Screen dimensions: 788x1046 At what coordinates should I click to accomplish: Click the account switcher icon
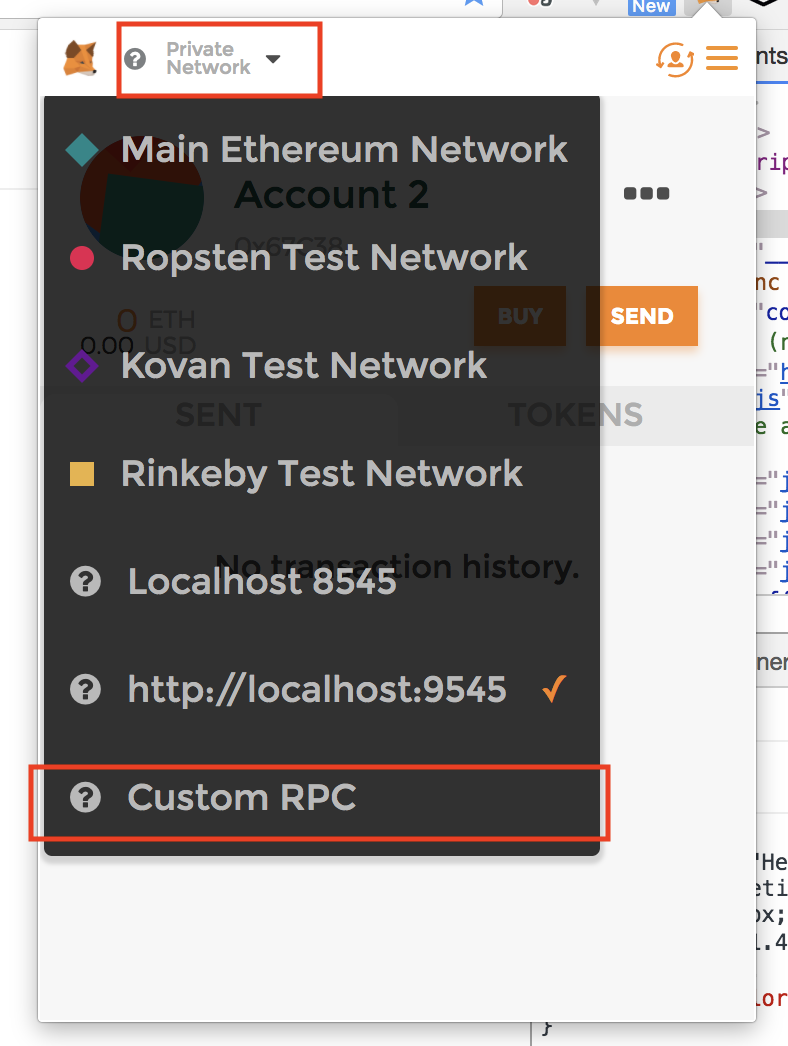pos(675,58)
